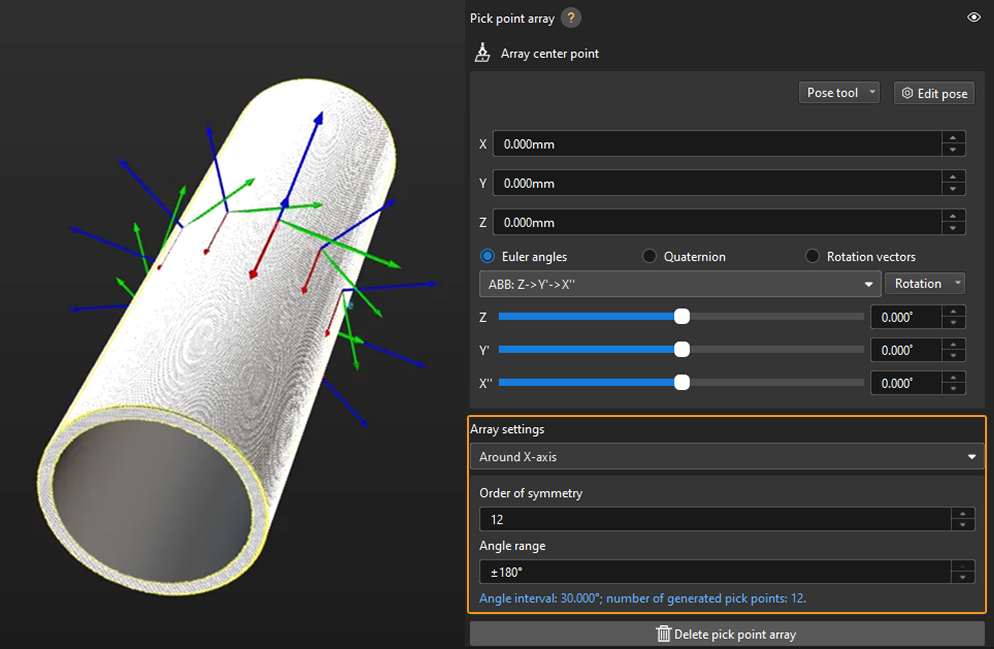Click the help question mark icon

(x=571, y=18)
